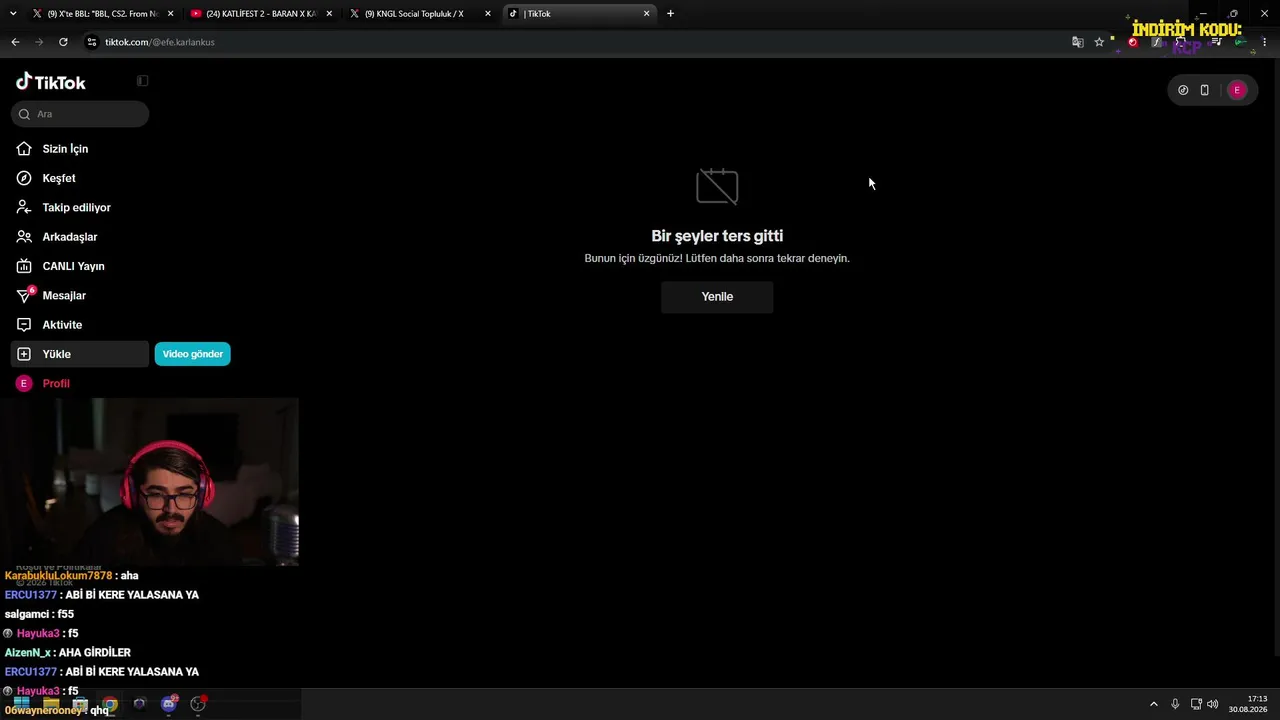View site information for tiktok.com
1280x720 pixels.
[92, 42]
